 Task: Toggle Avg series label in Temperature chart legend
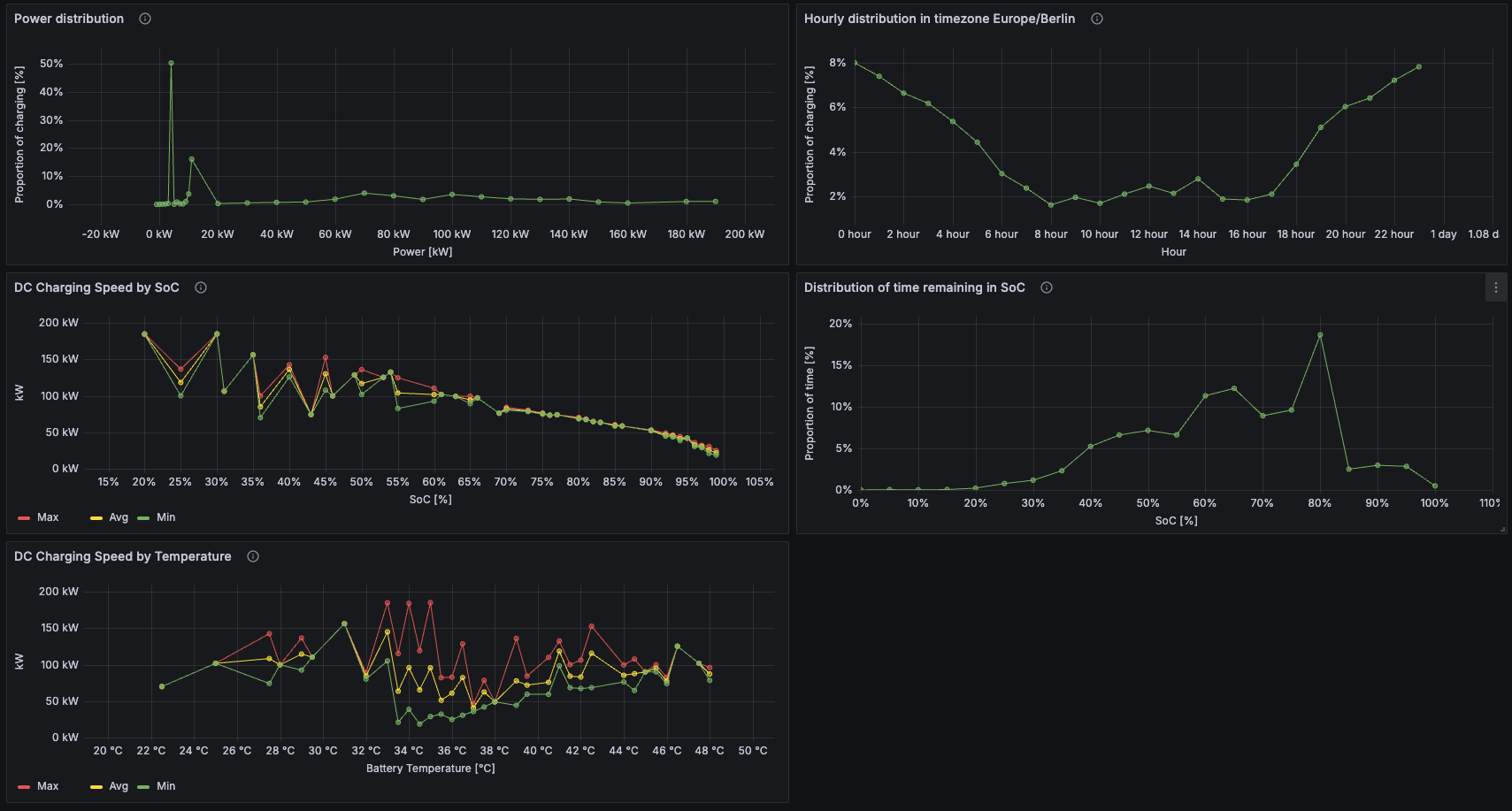tap(119, 786)
